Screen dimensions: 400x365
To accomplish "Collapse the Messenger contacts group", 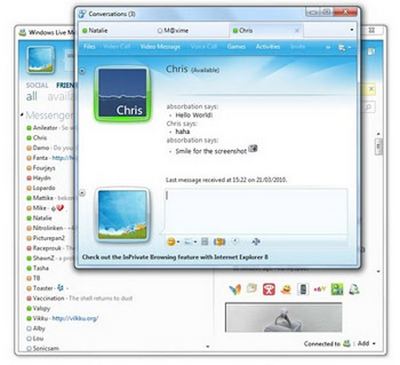I will [22, 115].
